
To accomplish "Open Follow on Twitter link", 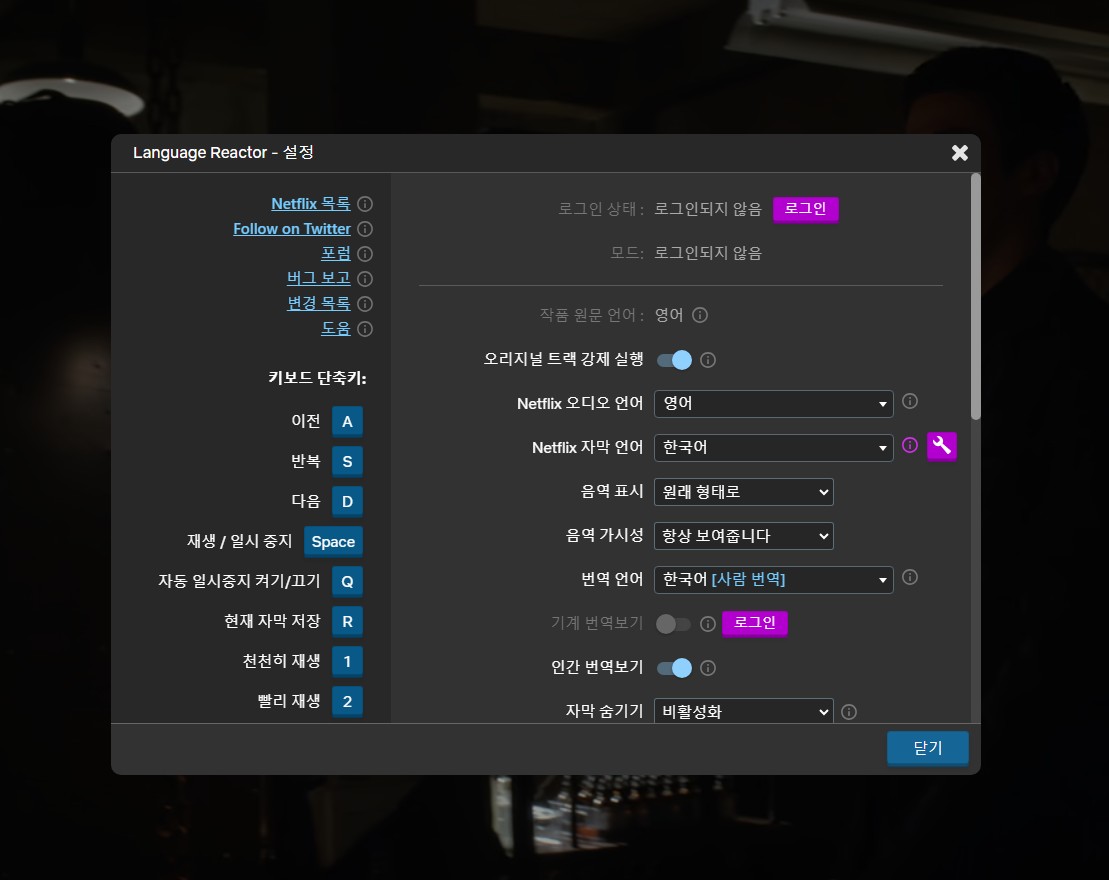I will (x=291, y=228).
